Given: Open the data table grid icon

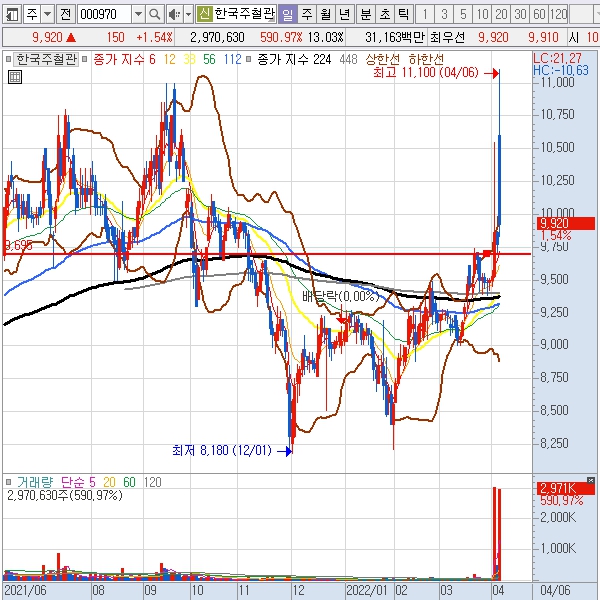Looking at the screenshot, I should (x=15, y=77).
